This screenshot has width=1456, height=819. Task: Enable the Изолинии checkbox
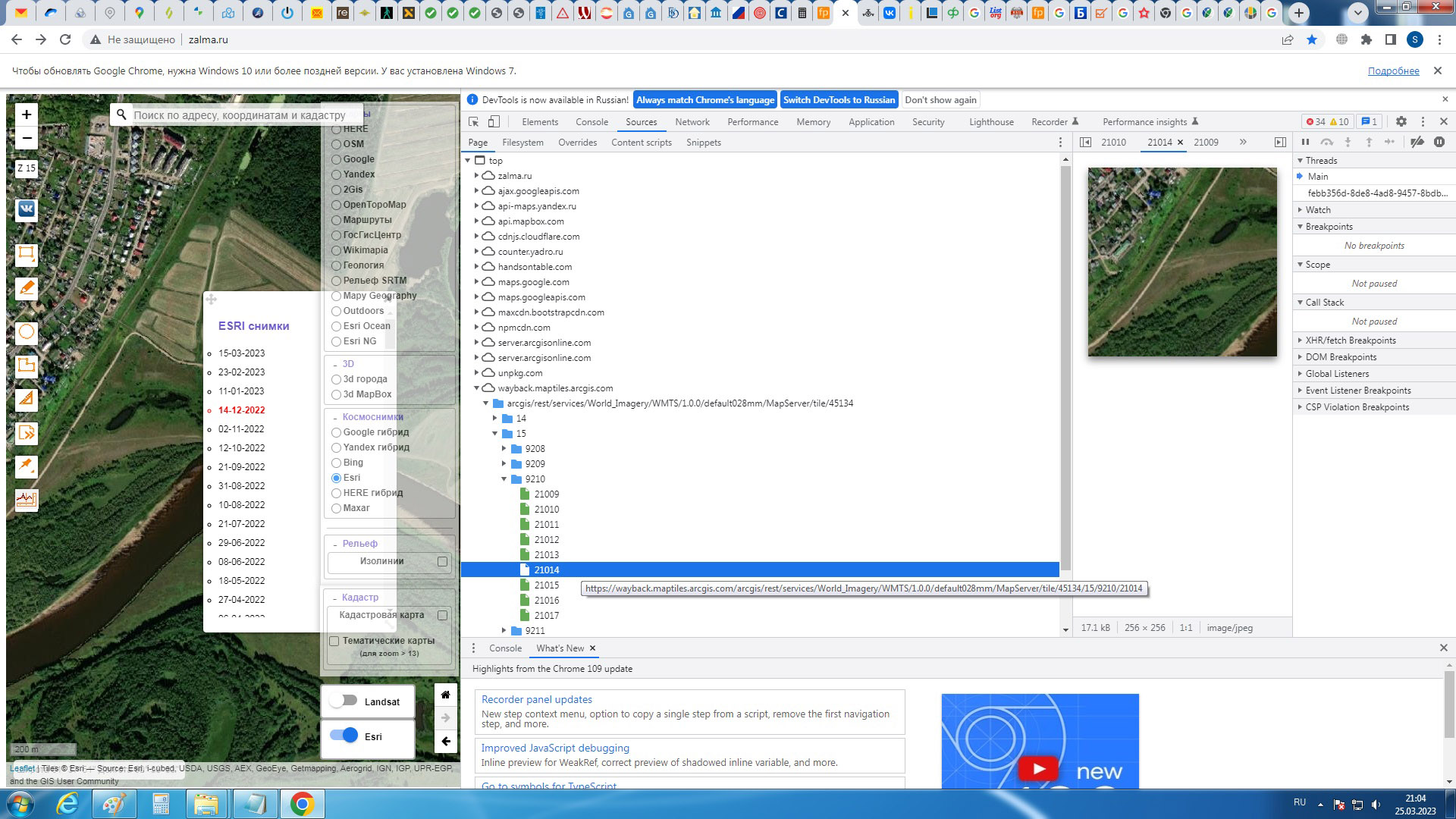442,561
